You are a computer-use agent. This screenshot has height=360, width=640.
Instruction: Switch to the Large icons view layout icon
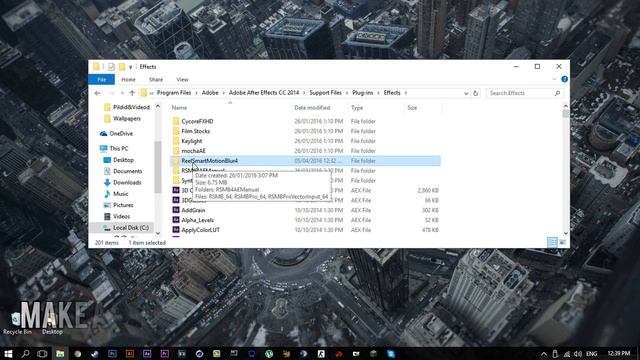pos(562,242)
